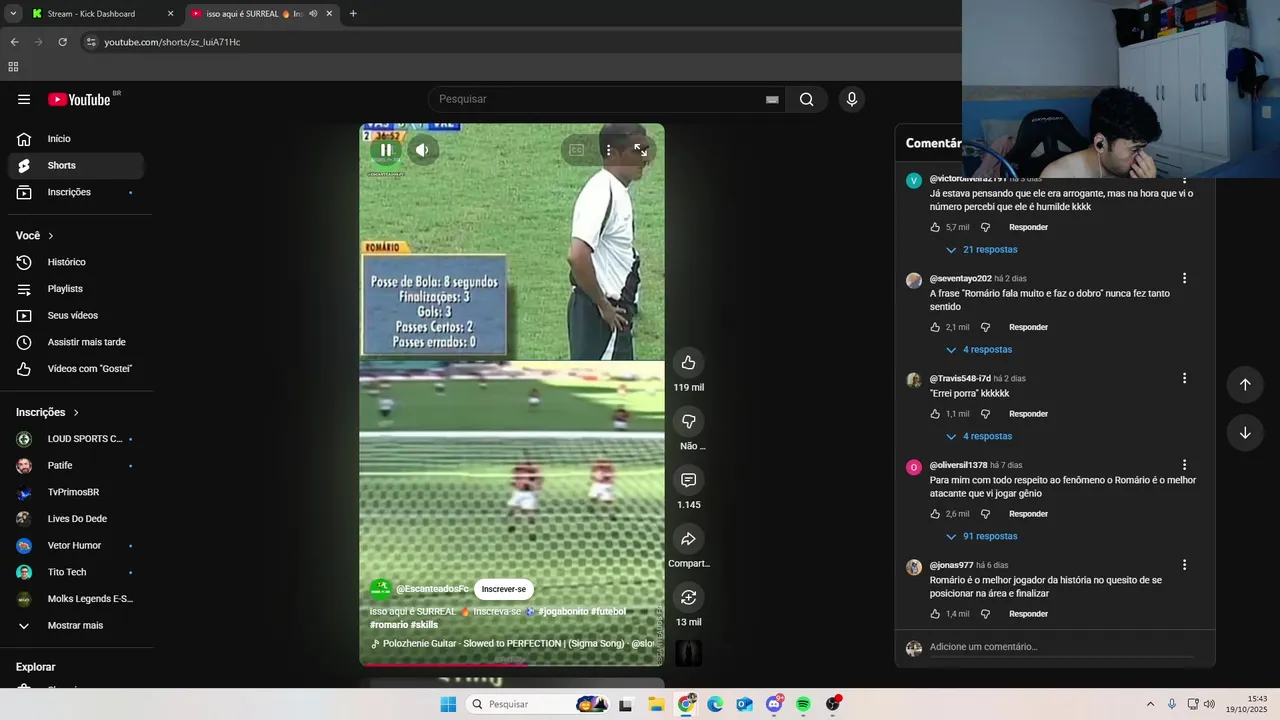1280x720 pixels.
Task: Open Lives Do Dede channel
Action: pyautogui.click(x=76, y=519)
